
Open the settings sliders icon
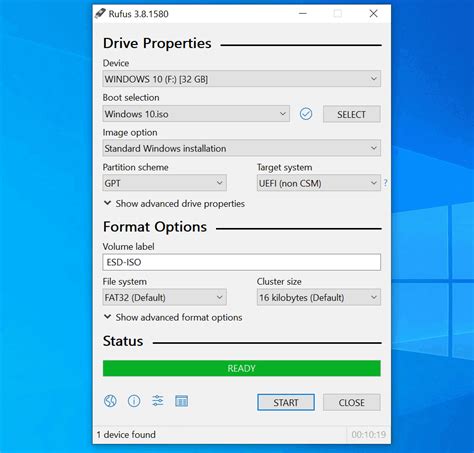coord(158,401)
